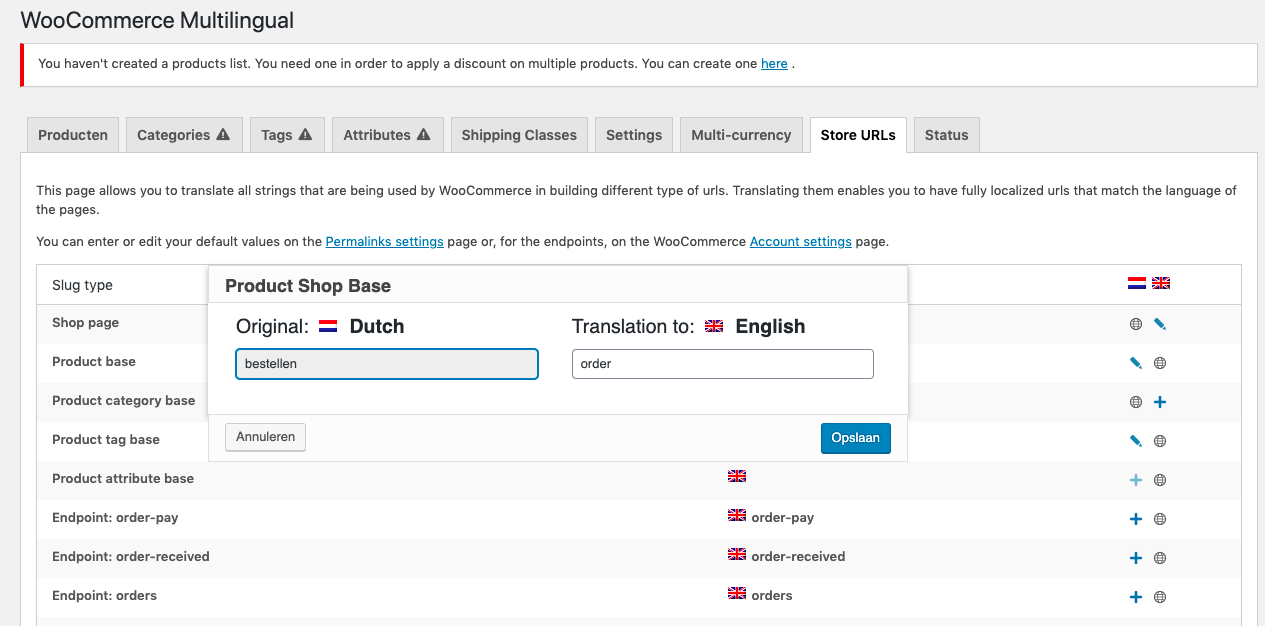
Task: Add translation plus in Product attribute base row
Action: click(x=1136, y=480)
